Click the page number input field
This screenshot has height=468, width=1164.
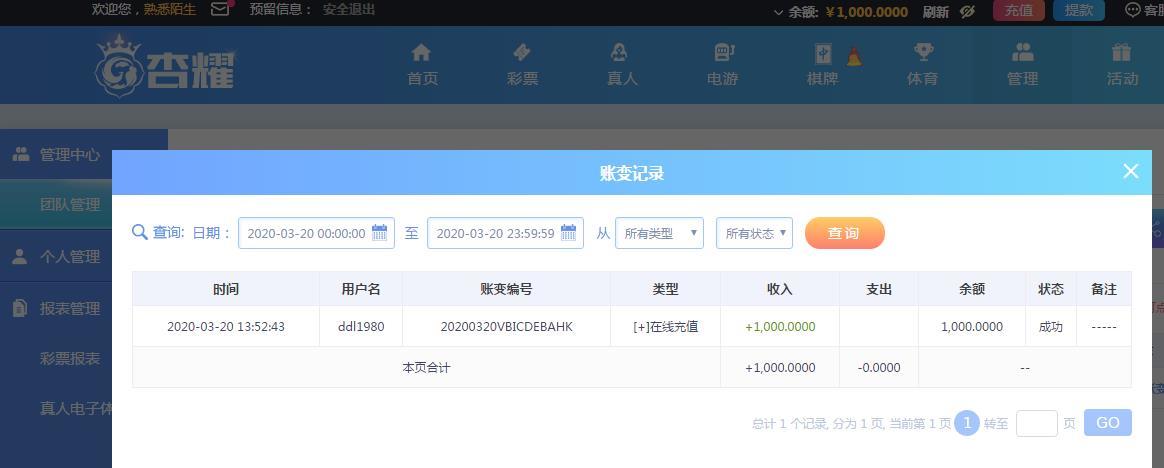pyautogui.click(x=1036, y=423)
